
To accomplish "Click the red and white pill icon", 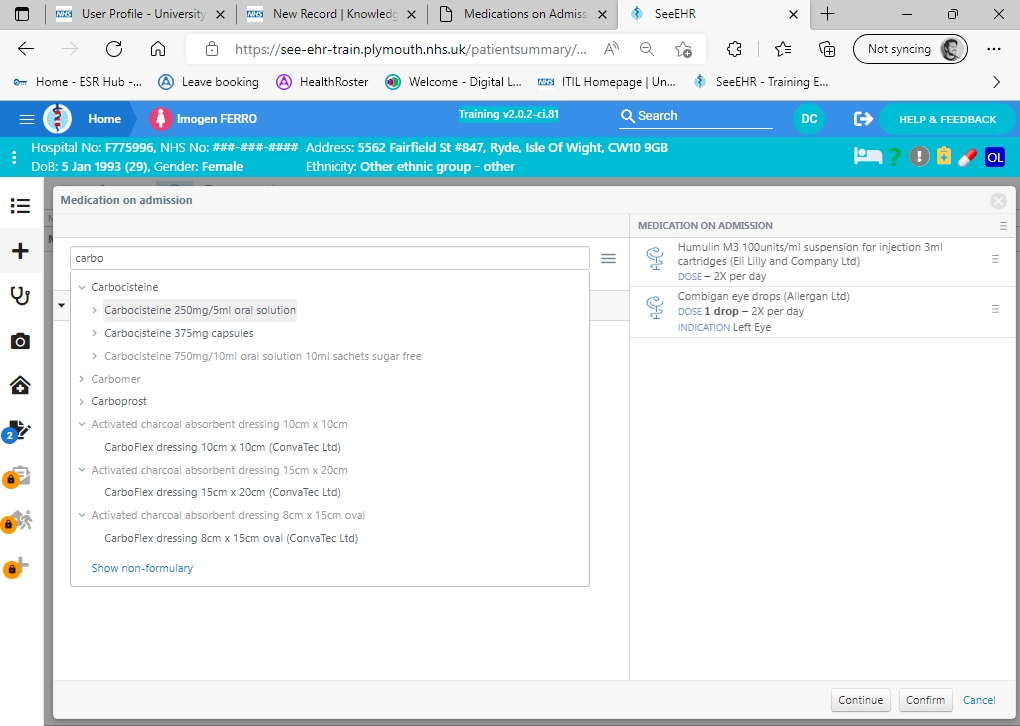I will point(968,157).
